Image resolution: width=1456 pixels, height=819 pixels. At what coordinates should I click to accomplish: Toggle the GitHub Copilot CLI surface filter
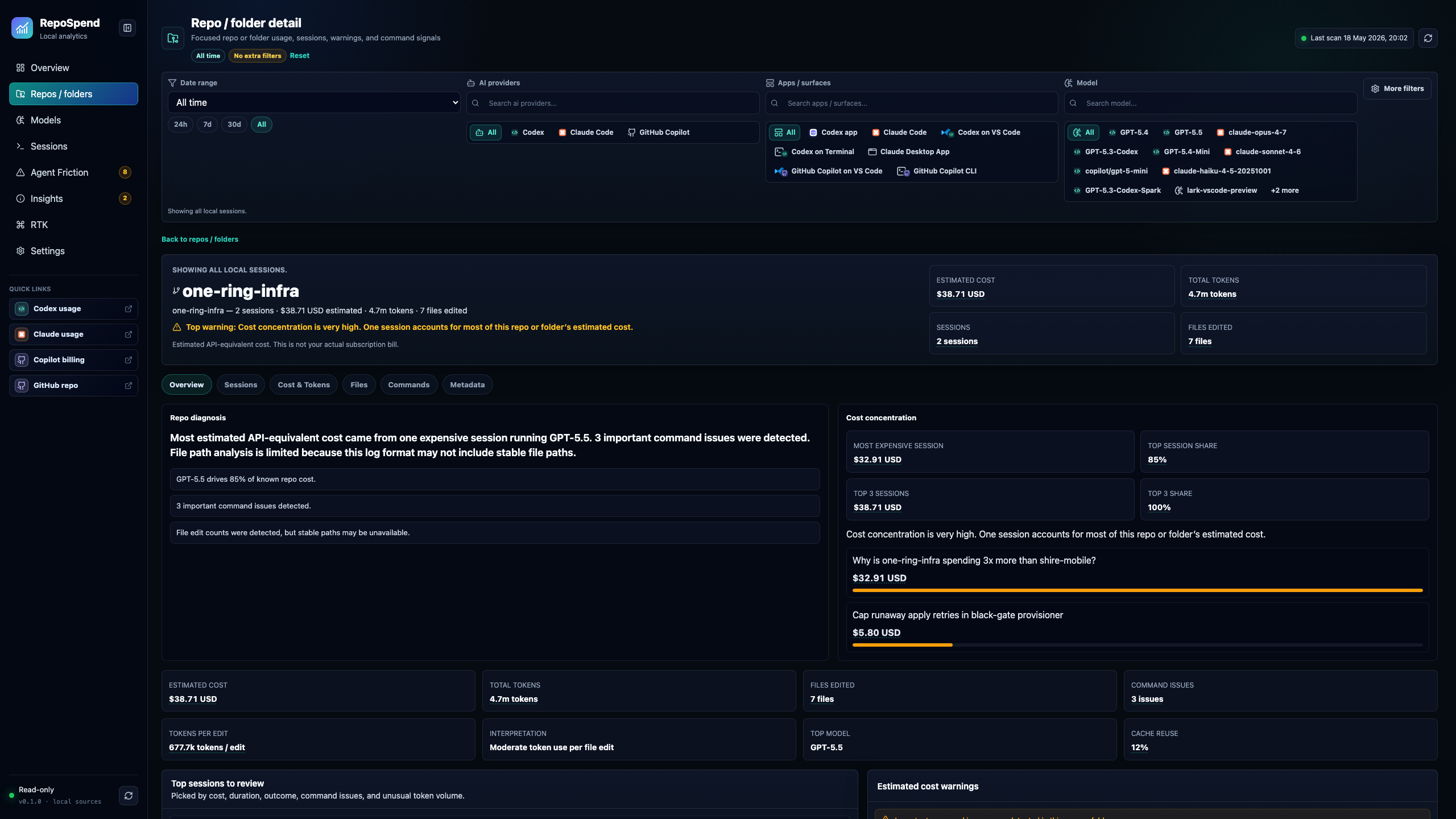point(937,171)
